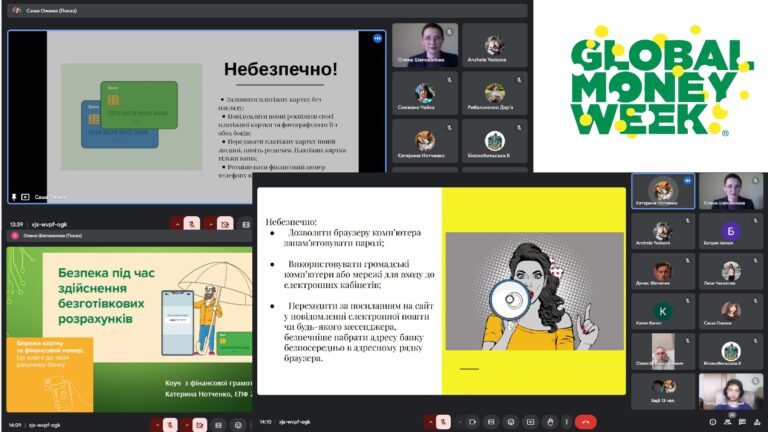Open video settings arrow in 14:10 window

[460, 422]
